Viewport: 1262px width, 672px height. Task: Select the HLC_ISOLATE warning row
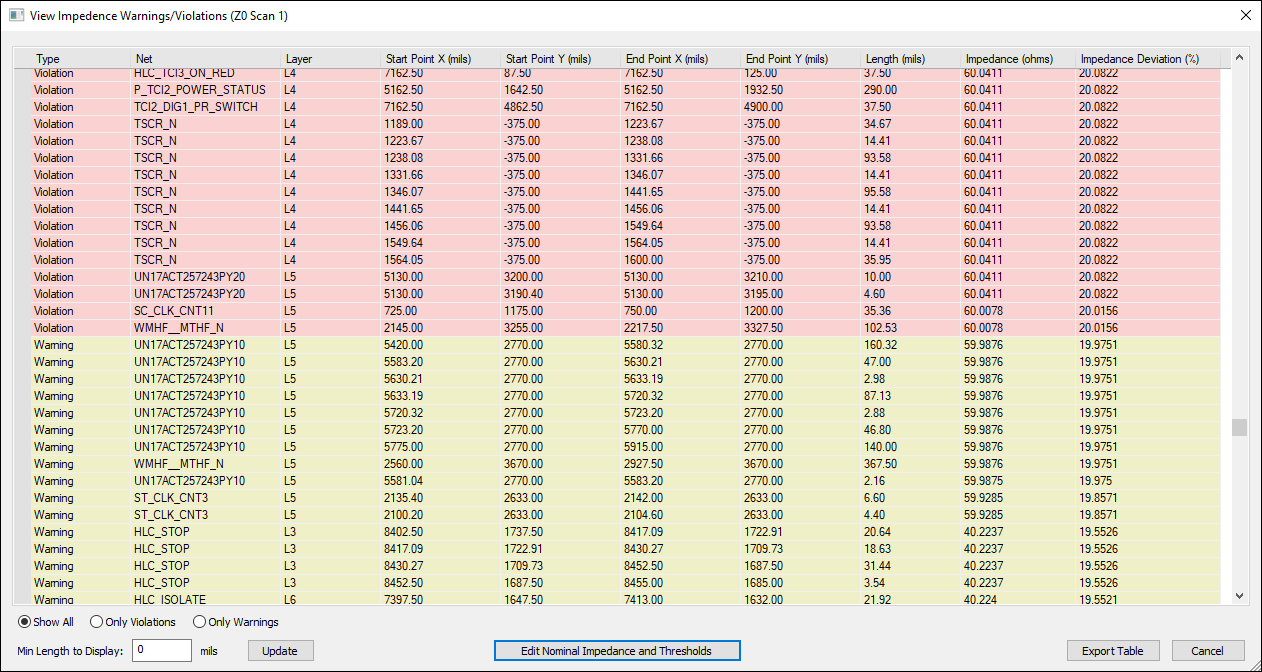pos(400,600)
